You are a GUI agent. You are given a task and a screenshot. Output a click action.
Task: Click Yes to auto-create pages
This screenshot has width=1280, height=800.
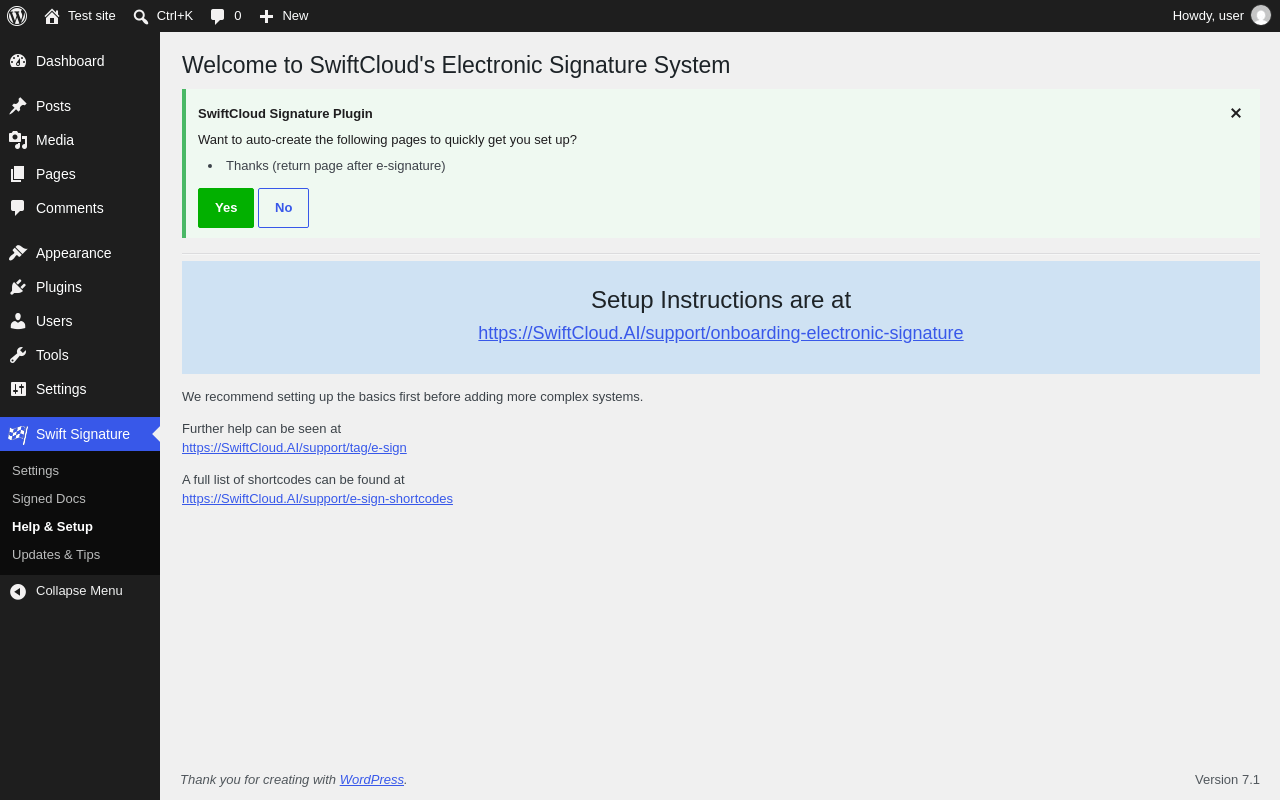point(226,208)
